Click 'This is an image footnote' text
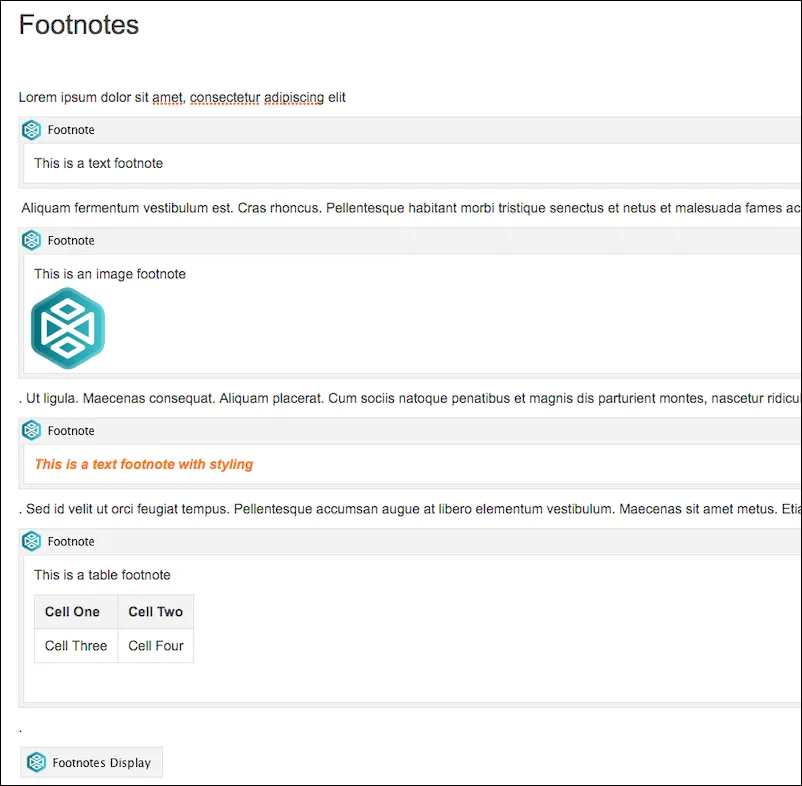The width and height of the screenshot is (802, 786). coord(110,274)
